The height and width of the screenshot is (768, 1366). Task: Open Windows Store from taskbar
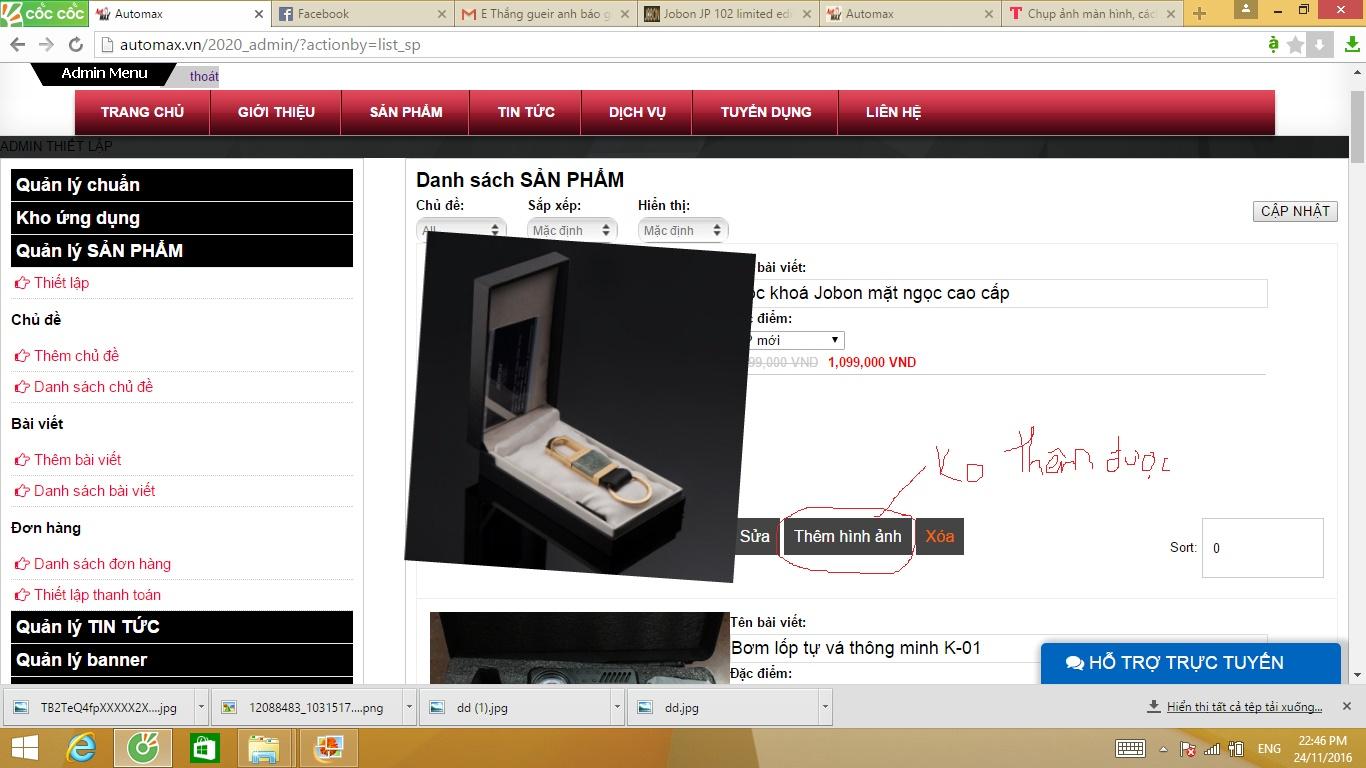point(204,748)
